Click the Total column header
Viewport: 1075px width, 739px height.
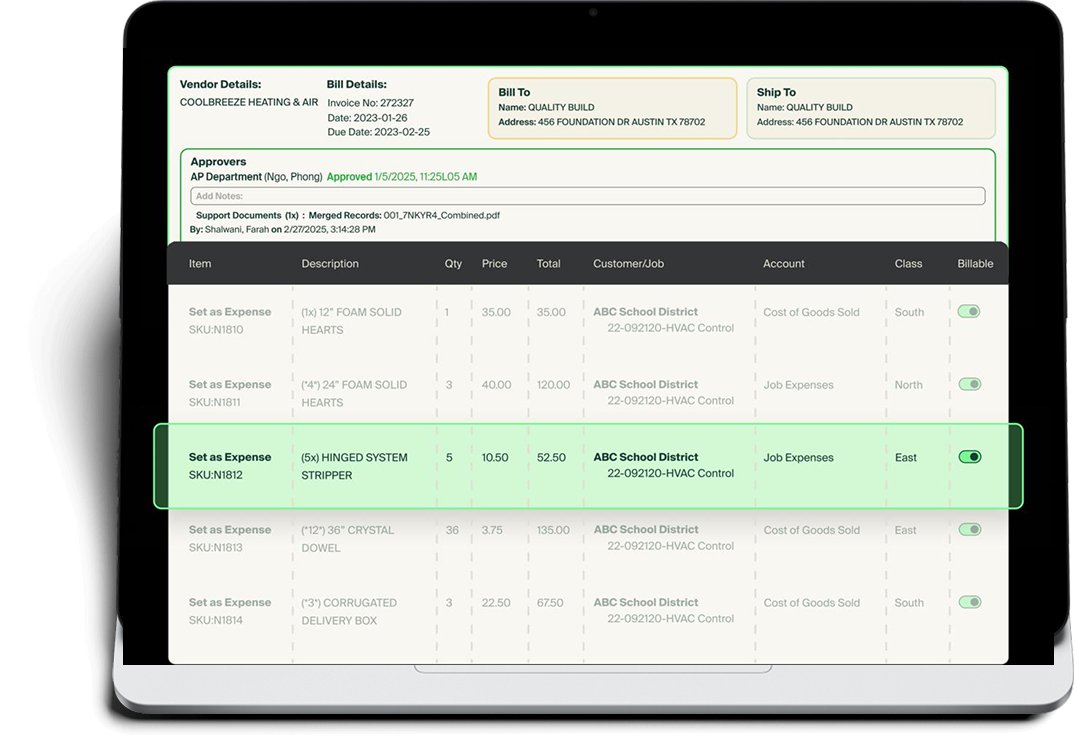(548, 264)
